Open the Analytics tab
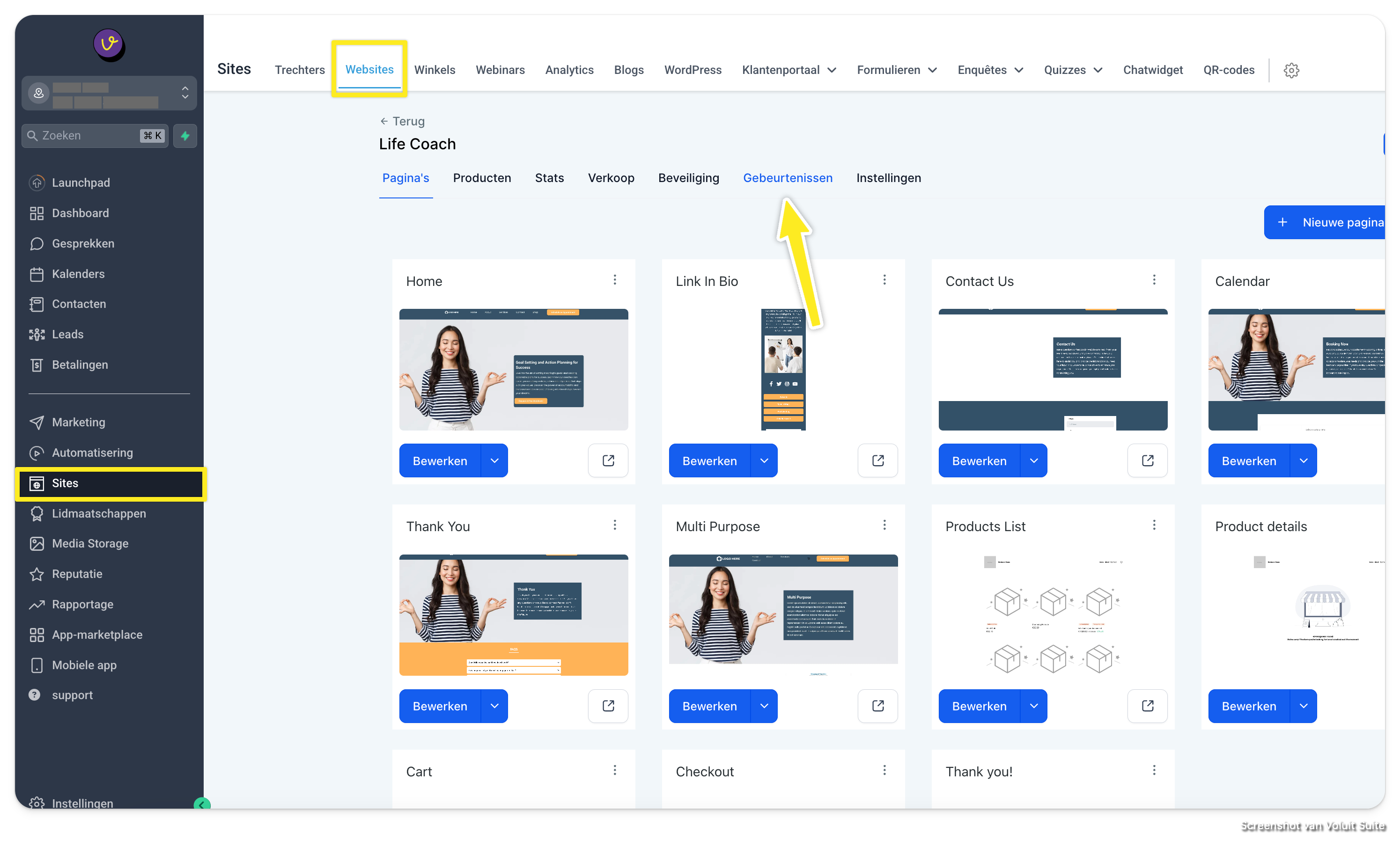This screenshot has width=1400, height=847. [x=569, y=70]
